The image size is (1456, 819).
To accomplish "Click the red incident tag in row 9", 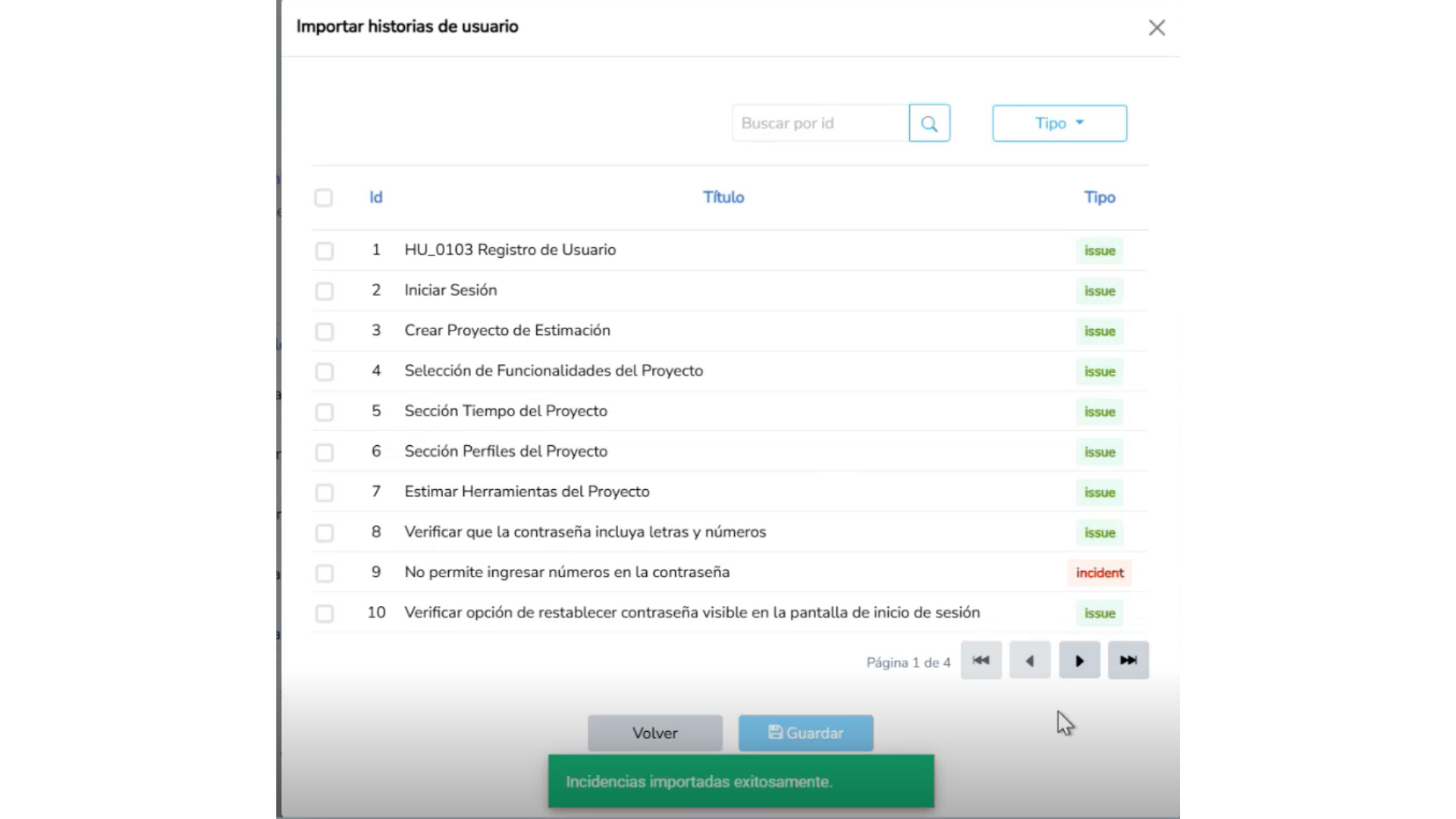I will click(x=1100, y=573).
